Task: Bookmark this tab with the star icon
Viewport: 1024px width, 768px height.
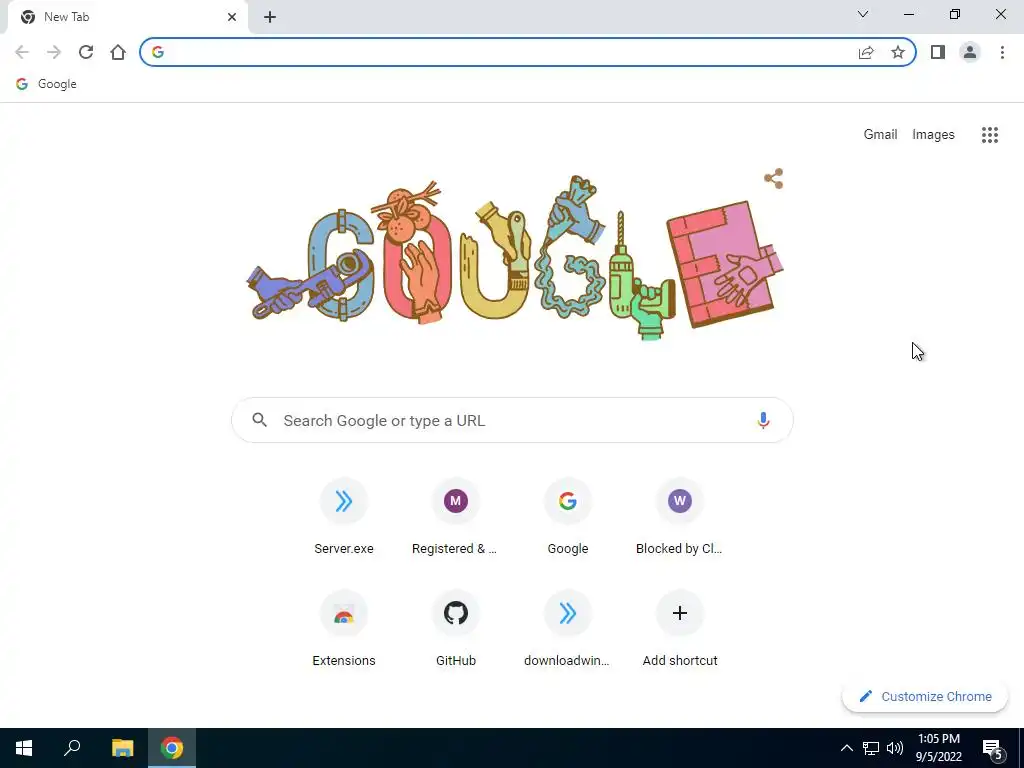Action: pos(898,52)
